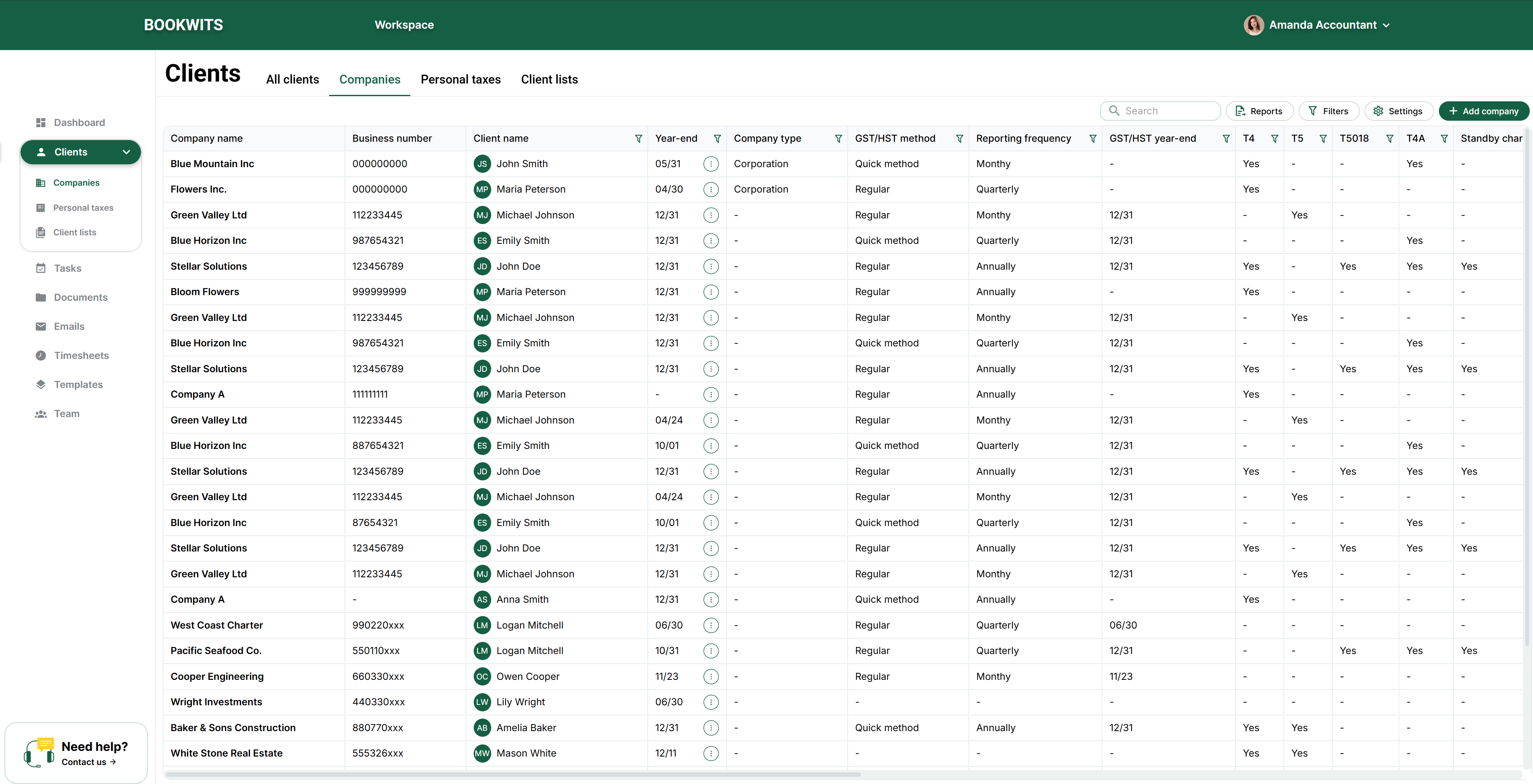Filter the Year-end column
Viewport: 1533px width, 784px height.
point(717,138)
